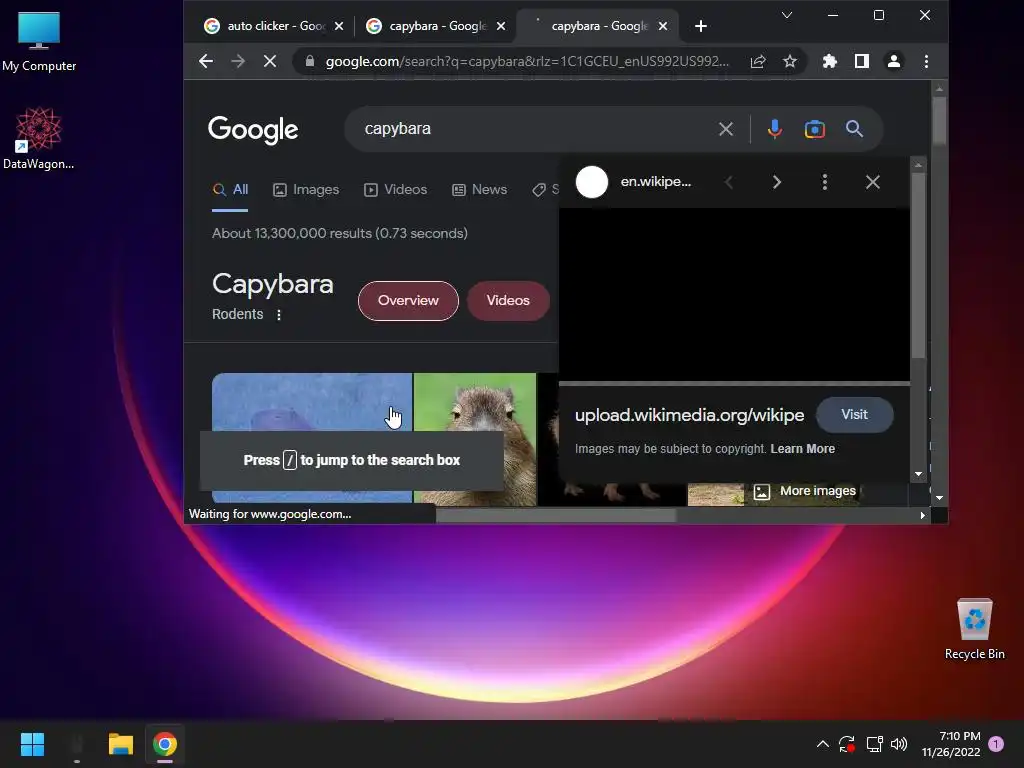This screenshot has width=1024, height=768.
Task: Click the browser forward arrow
Action: pos(238,61)
